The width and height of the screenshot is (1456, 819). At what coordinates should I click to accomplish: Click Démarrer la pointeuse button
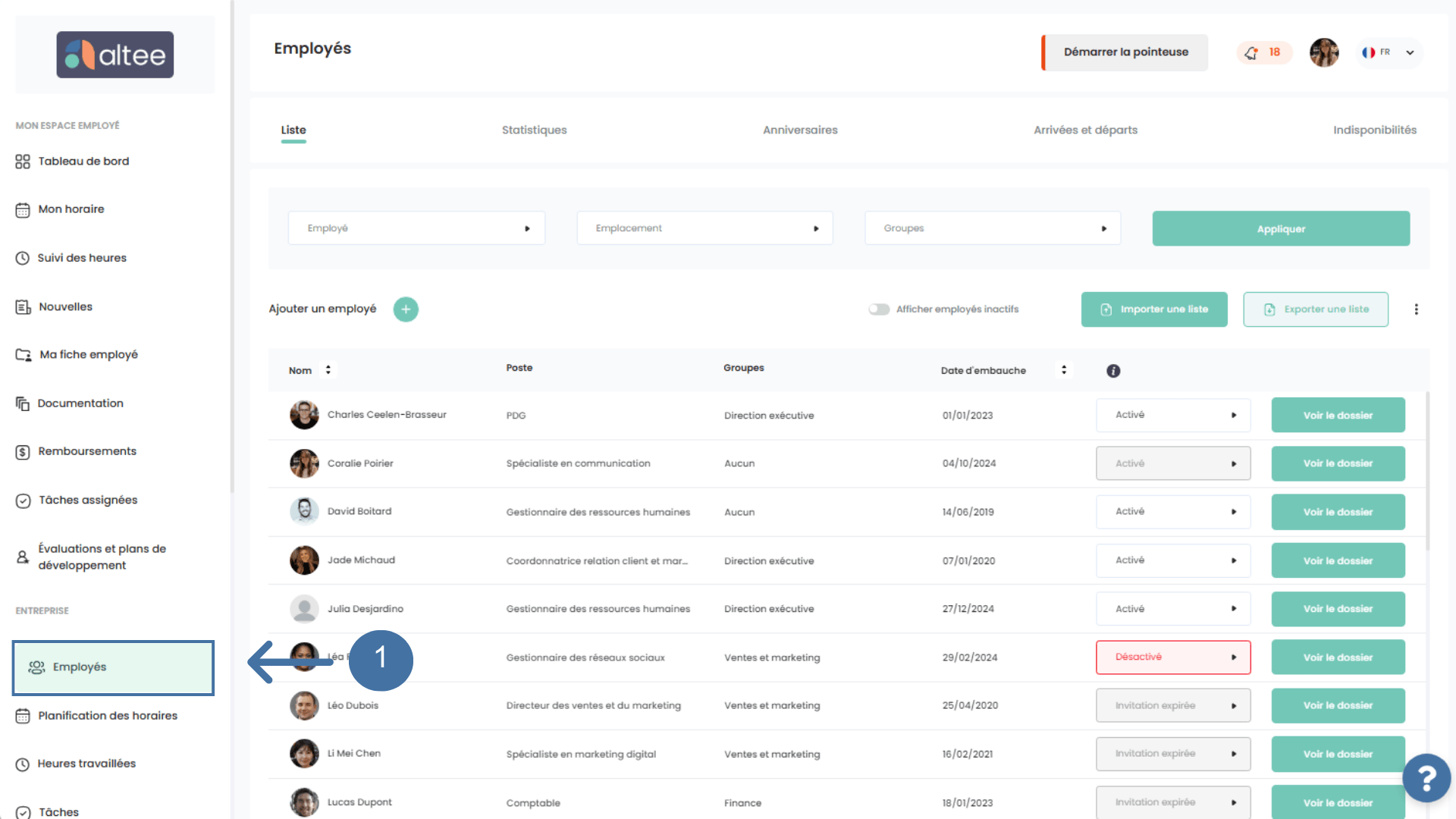(x=1125, y=52)
